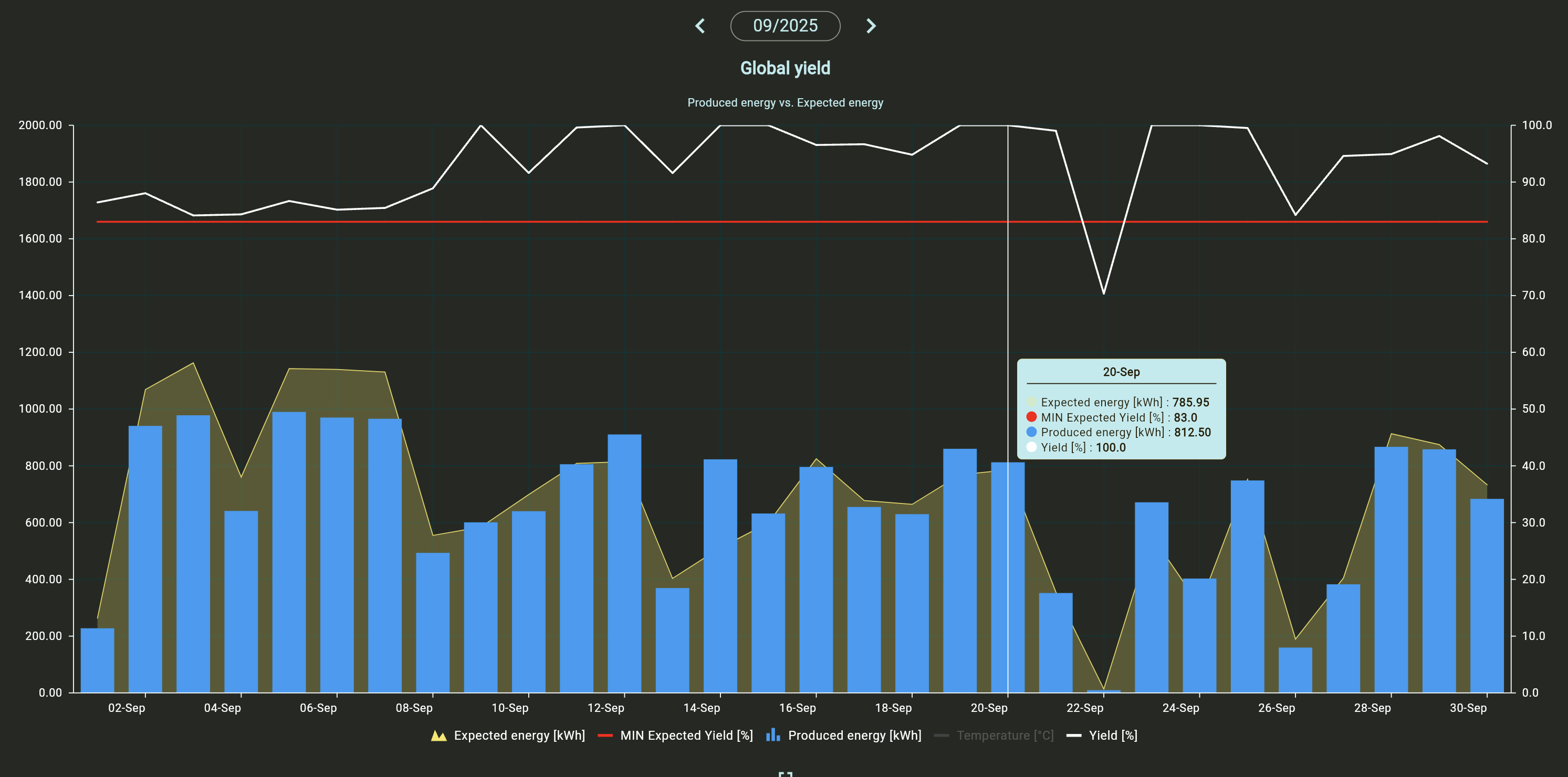Open the 09/2025 month picker
Viewport: 1568px width, 777px height.
(x=785, y=26)
